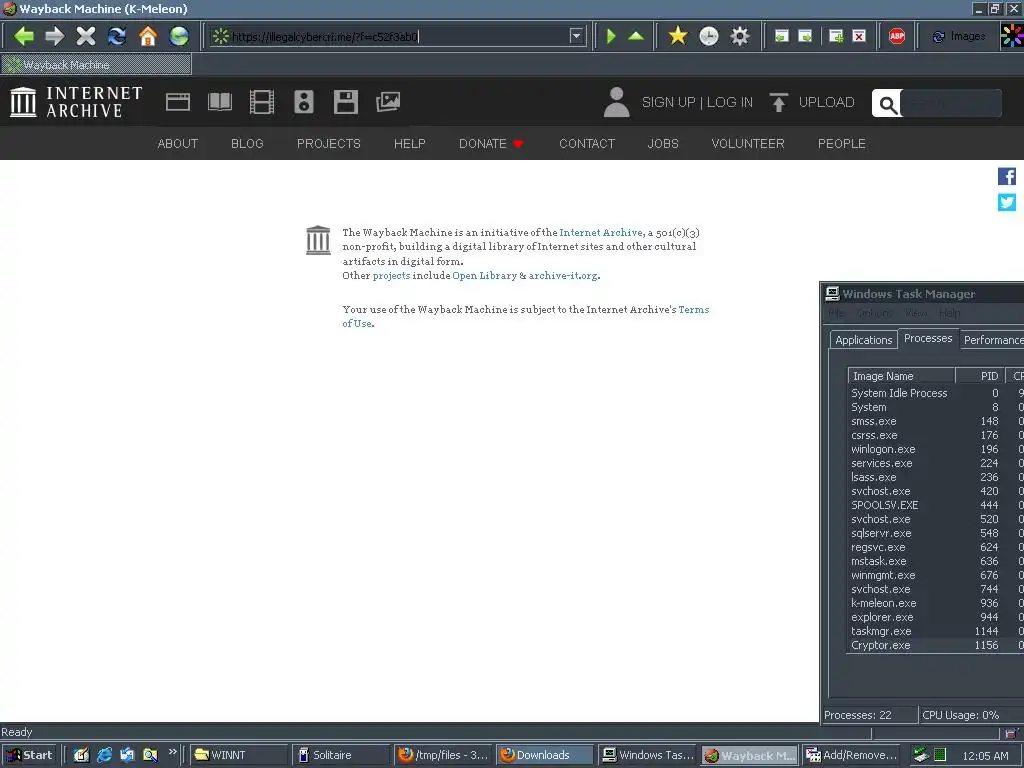1024x768 pixels.
Task: Switch to WINNT folder in taskbar
Action: pyautogui.click(x=238, y=755)
